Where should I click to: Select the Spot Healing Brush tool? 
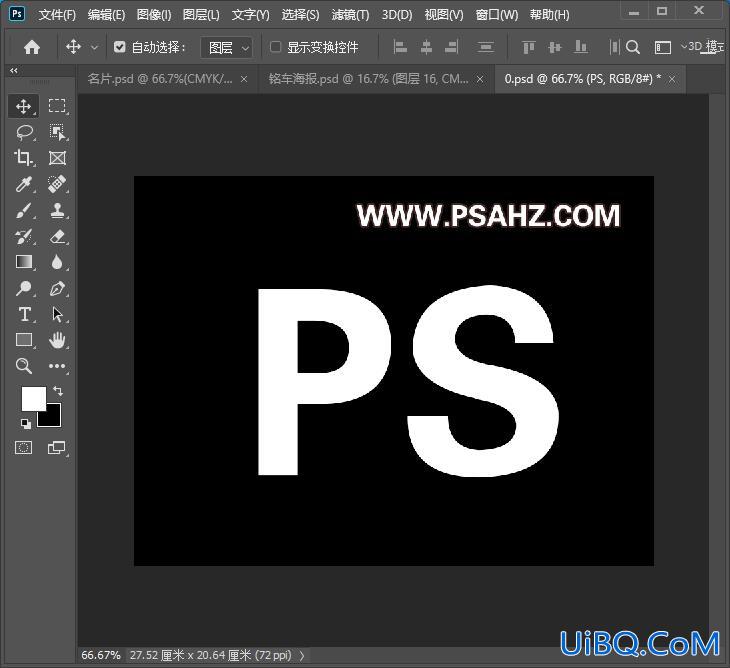point(57,184)
